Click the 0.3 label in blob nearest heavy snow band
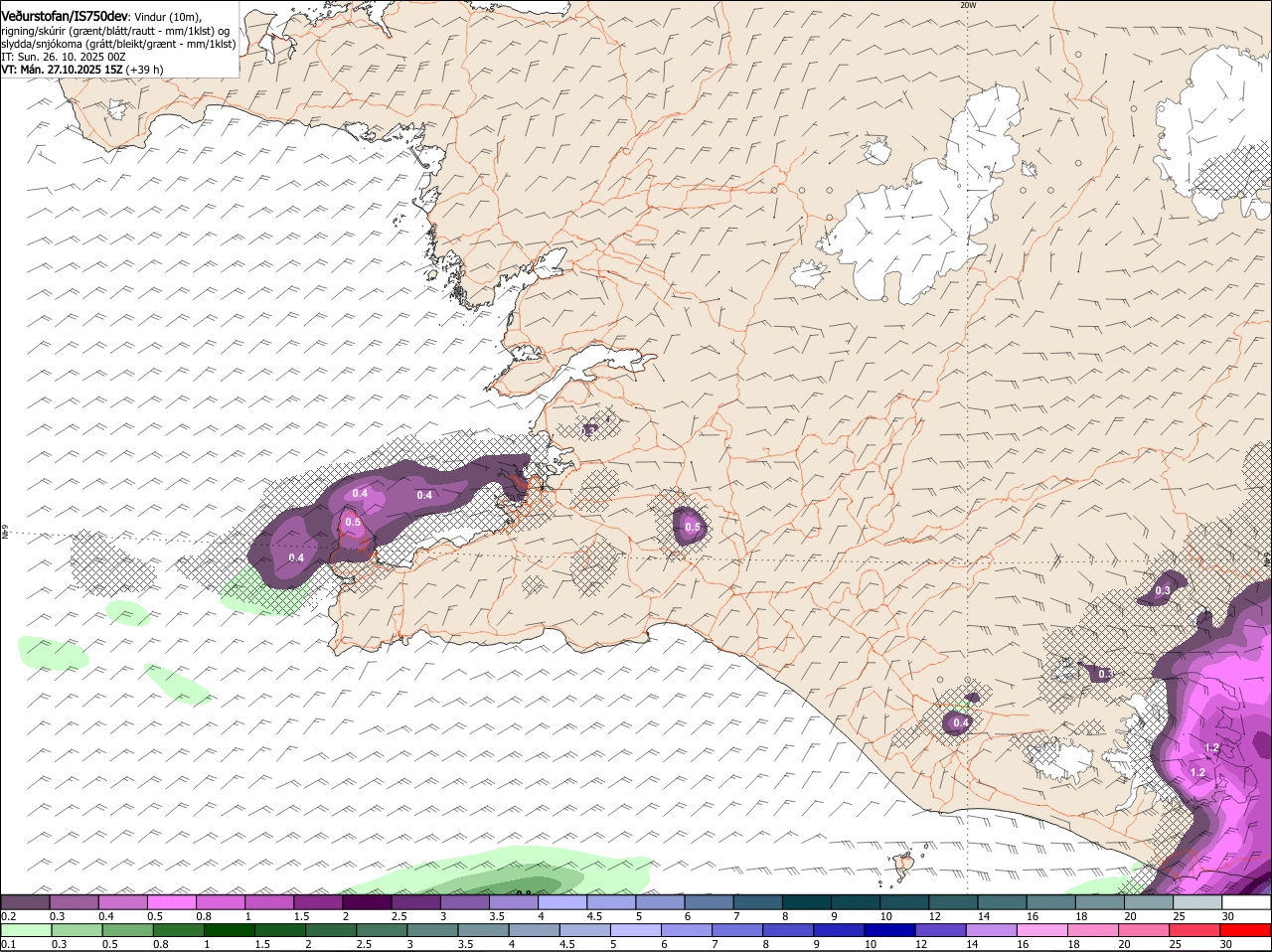The width and height of the screenshot is (1272, 952). [1163, 590]
